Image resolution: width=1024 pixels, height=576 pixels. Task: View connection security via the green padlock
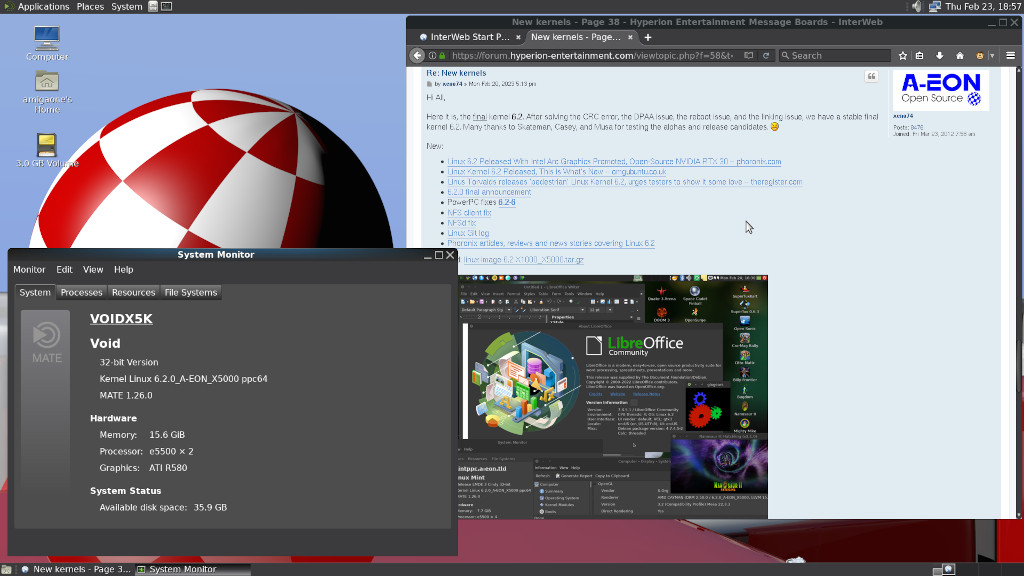coord(442,56)
